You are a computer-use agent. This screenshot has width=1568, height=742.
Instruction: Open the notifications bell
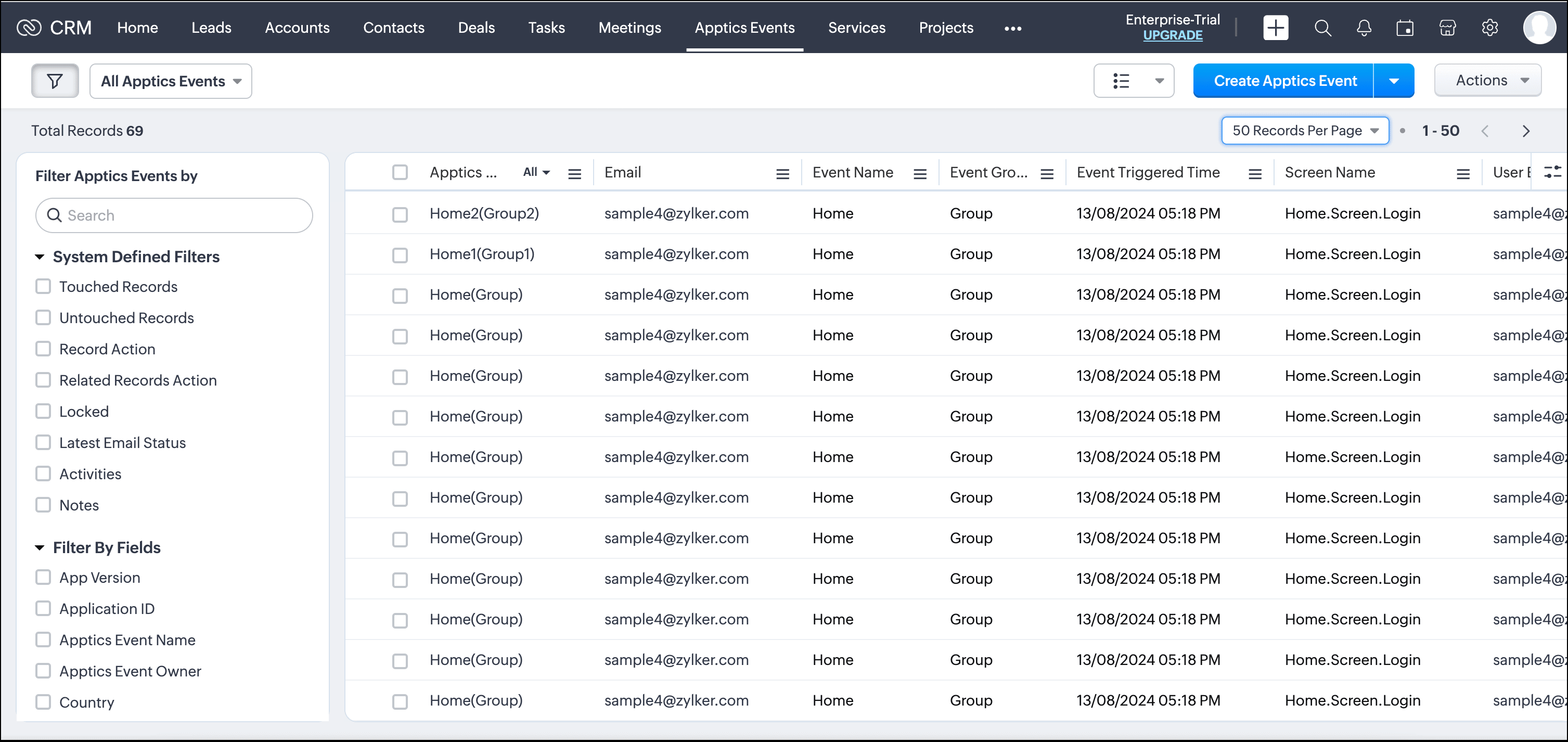tap(1364, 28)
